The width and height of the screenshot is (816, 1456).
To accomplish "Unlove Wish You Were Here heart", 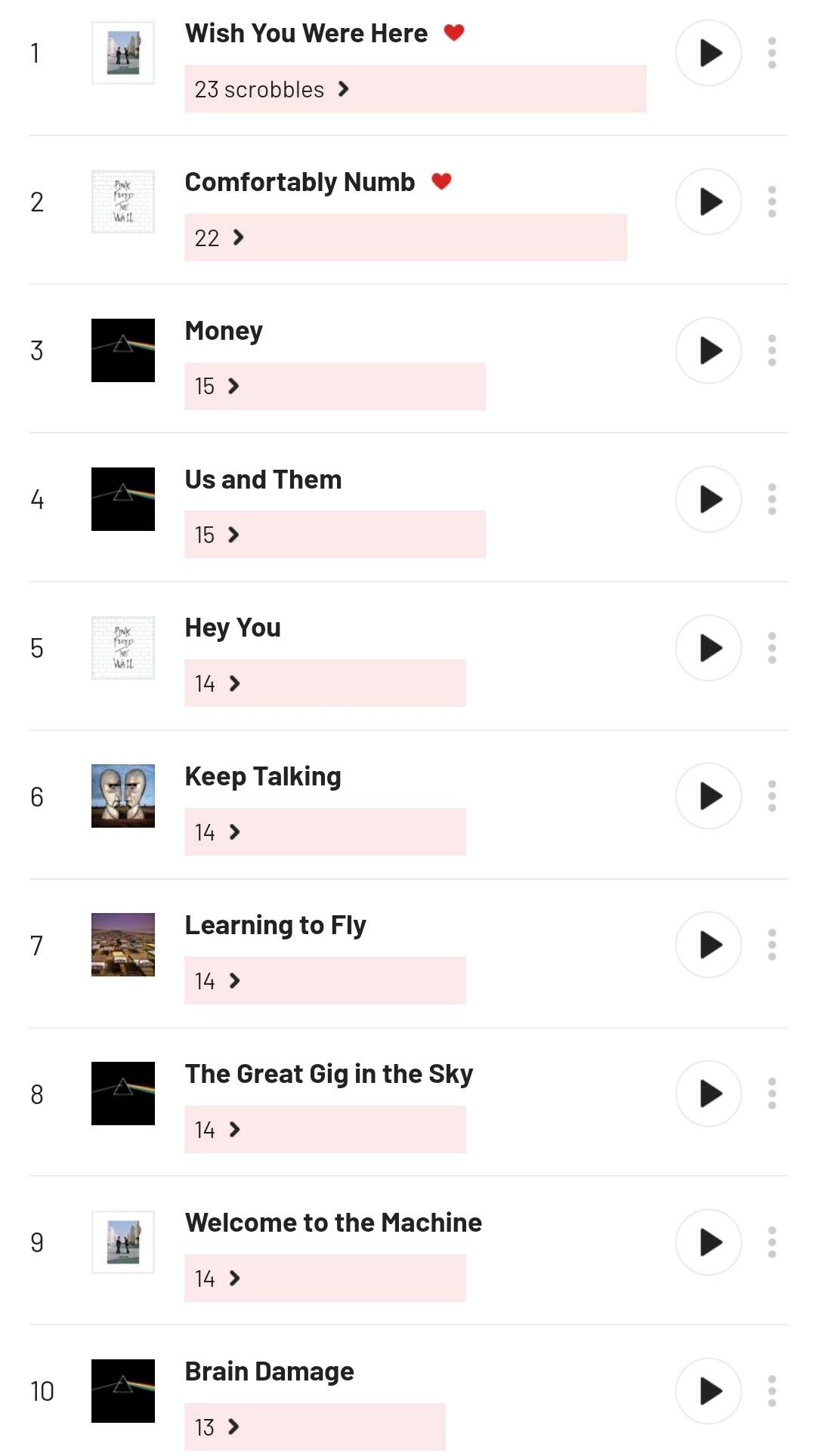I will tap(453, 32).
